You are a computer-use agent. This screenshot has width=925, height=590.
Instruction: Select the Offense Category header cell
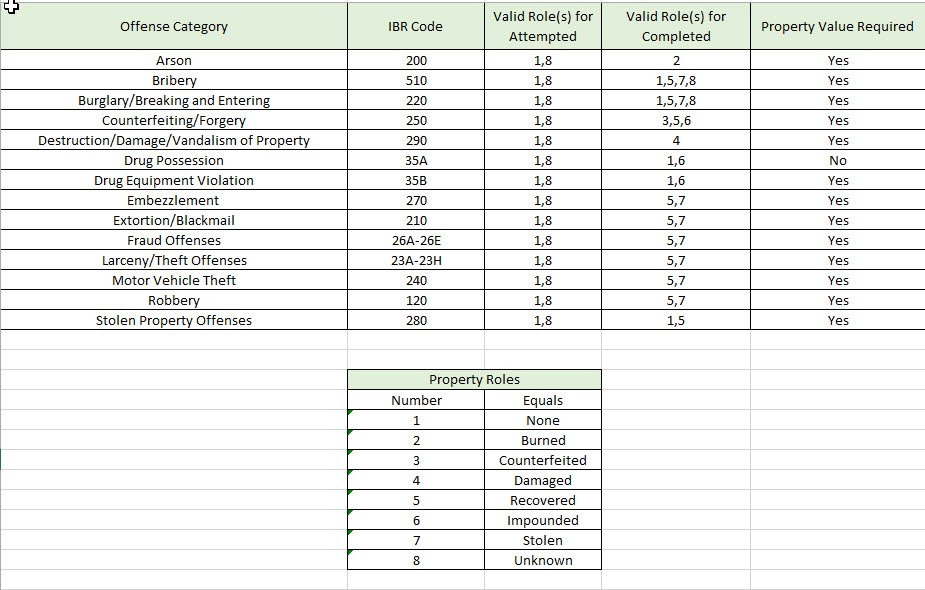(174, 27)
